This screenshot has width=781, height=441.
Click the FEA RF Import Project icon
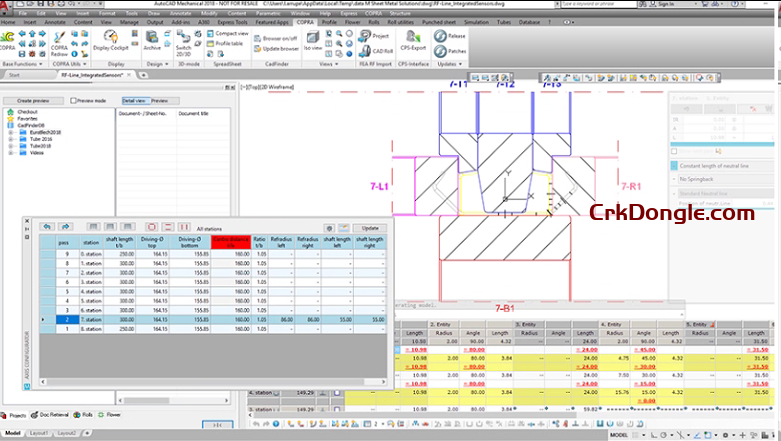pyautogui.click(x=365, y=35)
